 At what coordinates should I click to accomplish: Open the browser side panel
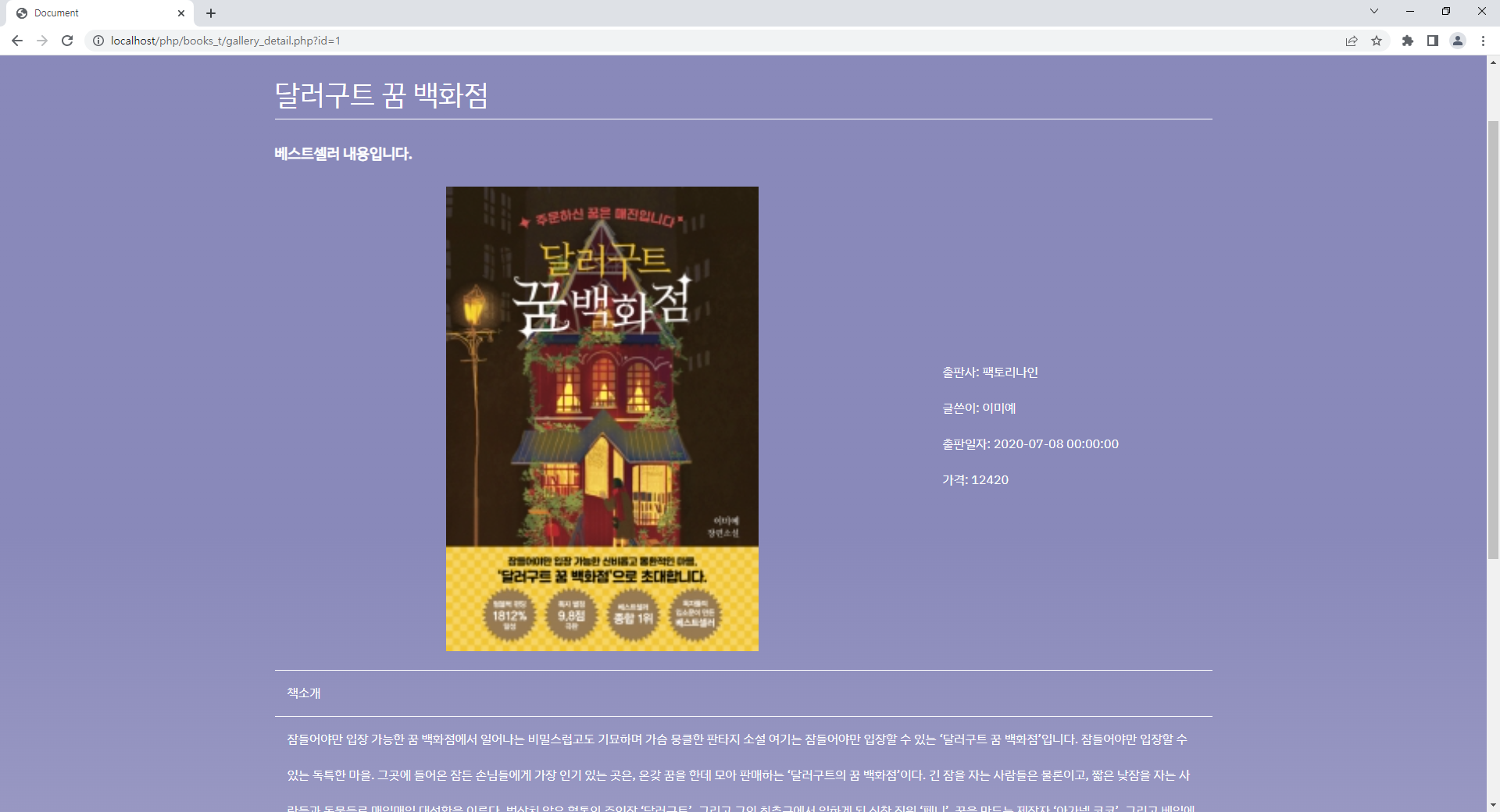[x=1433, y=41]
